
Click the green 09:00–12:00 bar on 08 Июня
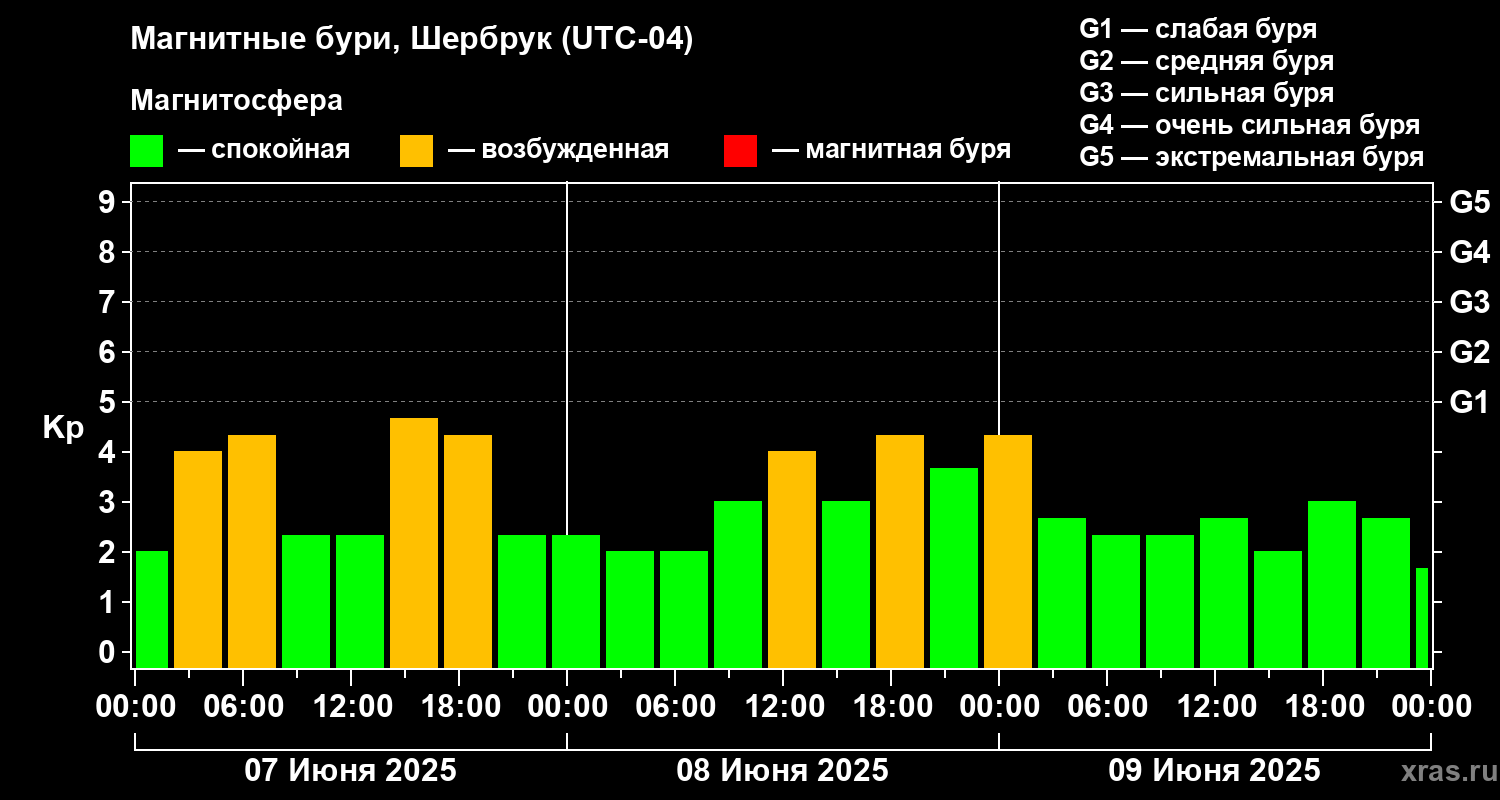click(x=738, y=584)
